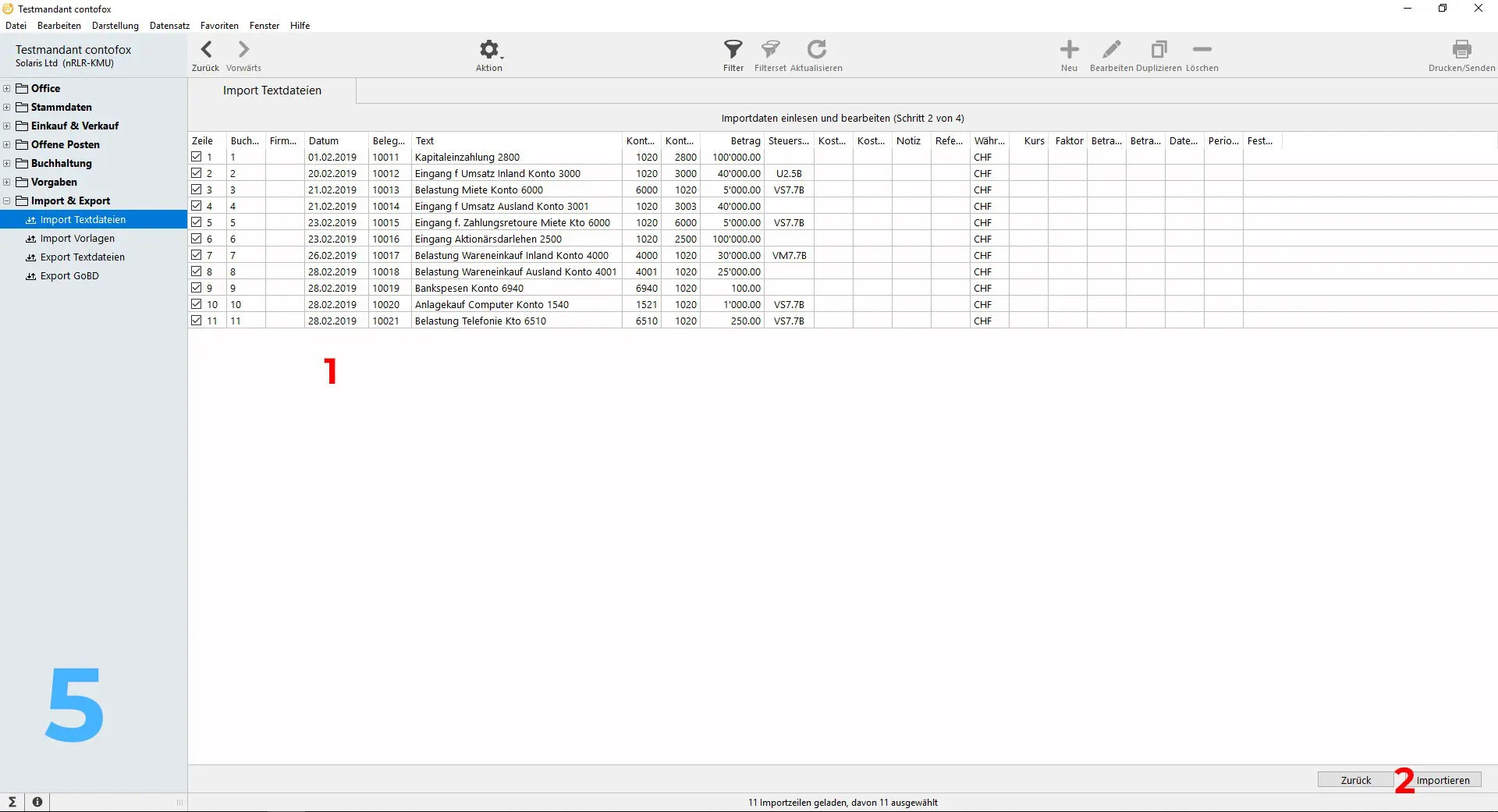Click the Duplizieren copy icon
The image size is (1498, 812).
point(1159,50)
